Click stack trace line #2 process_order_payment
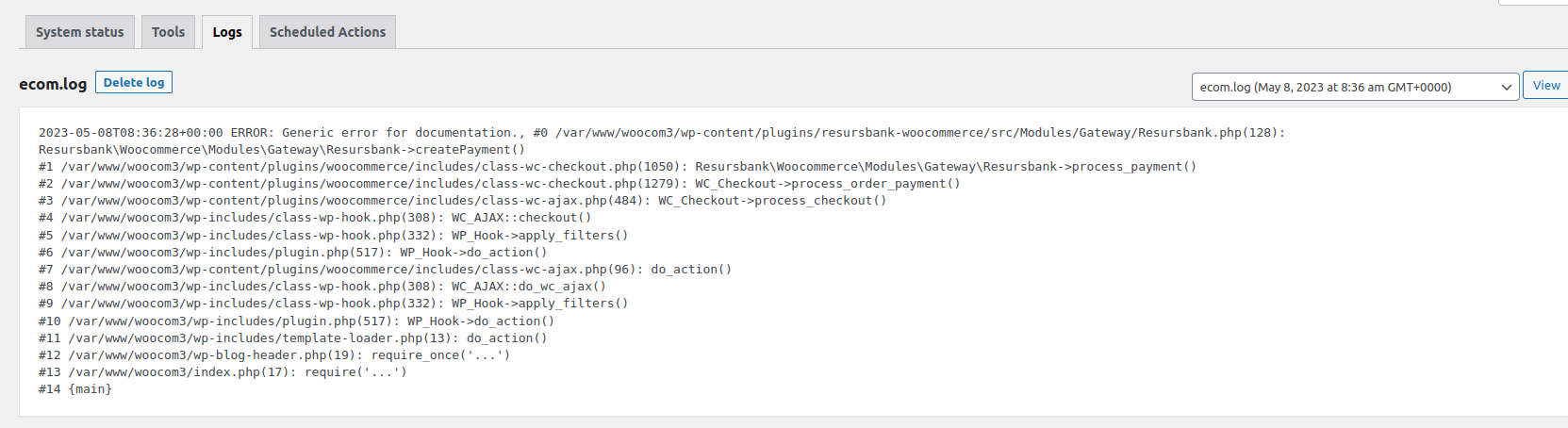The height and width of the screenshot is (428, 1568). tap(500, 184)
